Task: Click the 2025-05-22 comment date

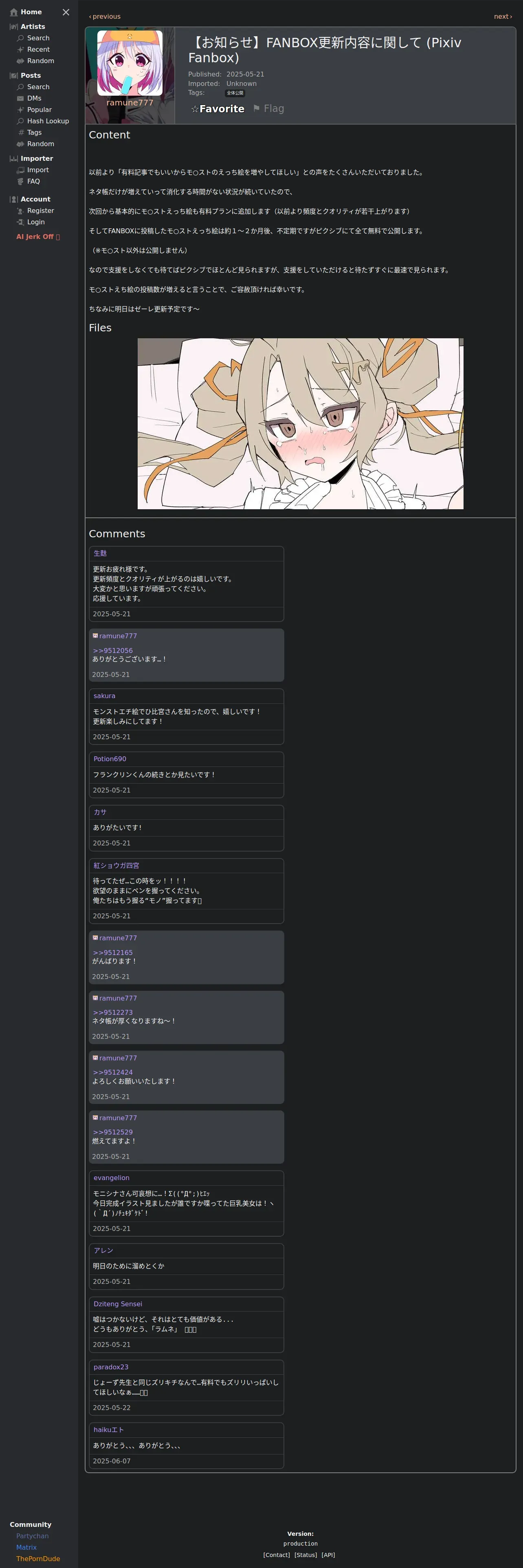Action: [x=112, y=1408]
